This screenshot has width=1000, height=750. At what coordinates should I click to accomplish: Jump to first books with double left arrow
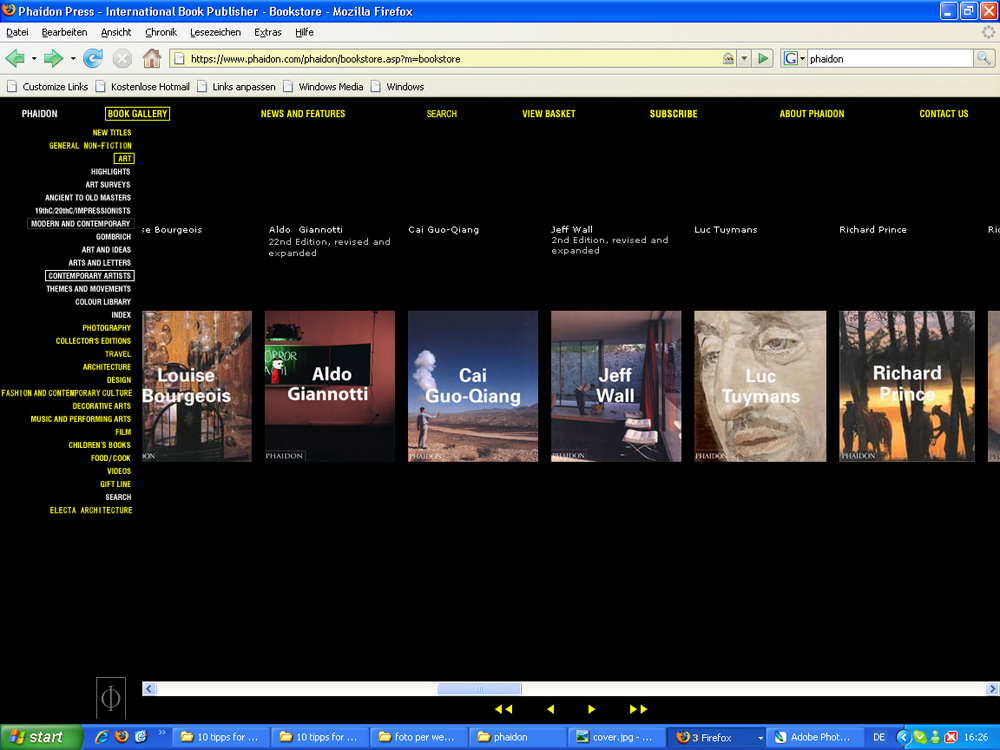[503, 709]
